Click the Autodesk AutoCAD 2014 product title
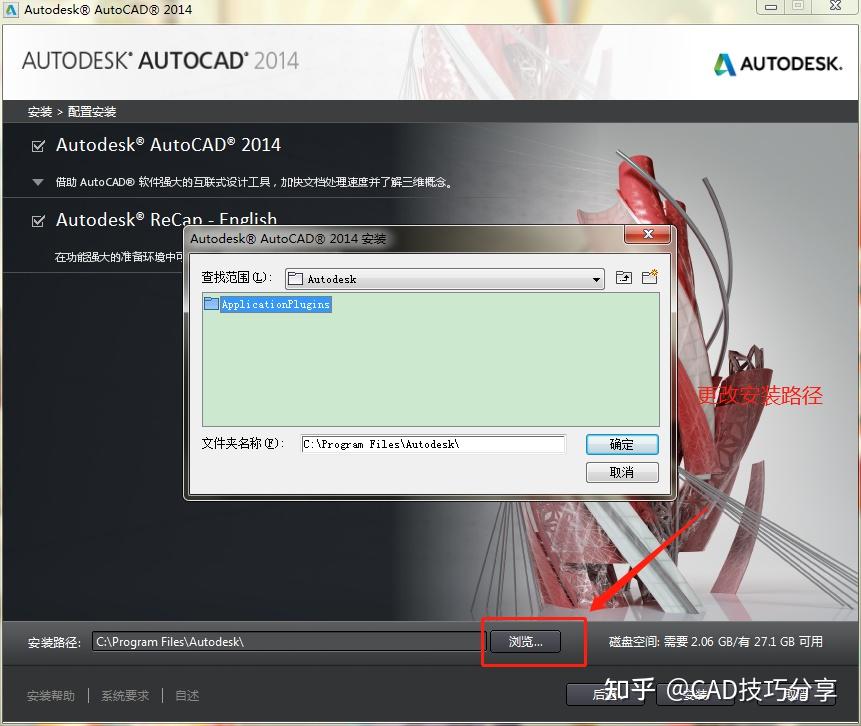The height and width of the screenshot is (726, 861). (x=168, y=145)
